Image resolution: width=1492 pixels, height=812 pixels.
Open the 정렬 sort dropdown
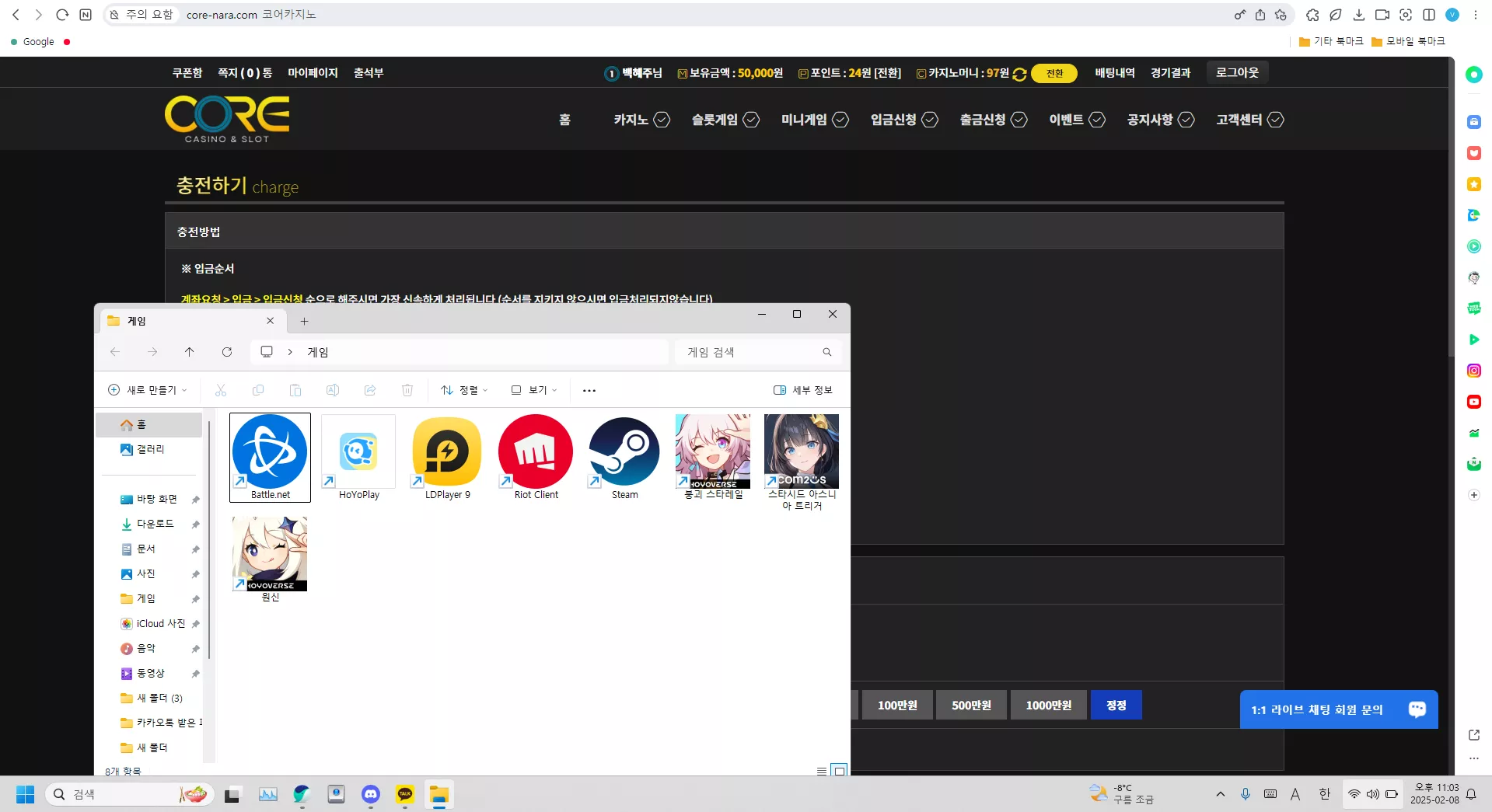(464, 390)
